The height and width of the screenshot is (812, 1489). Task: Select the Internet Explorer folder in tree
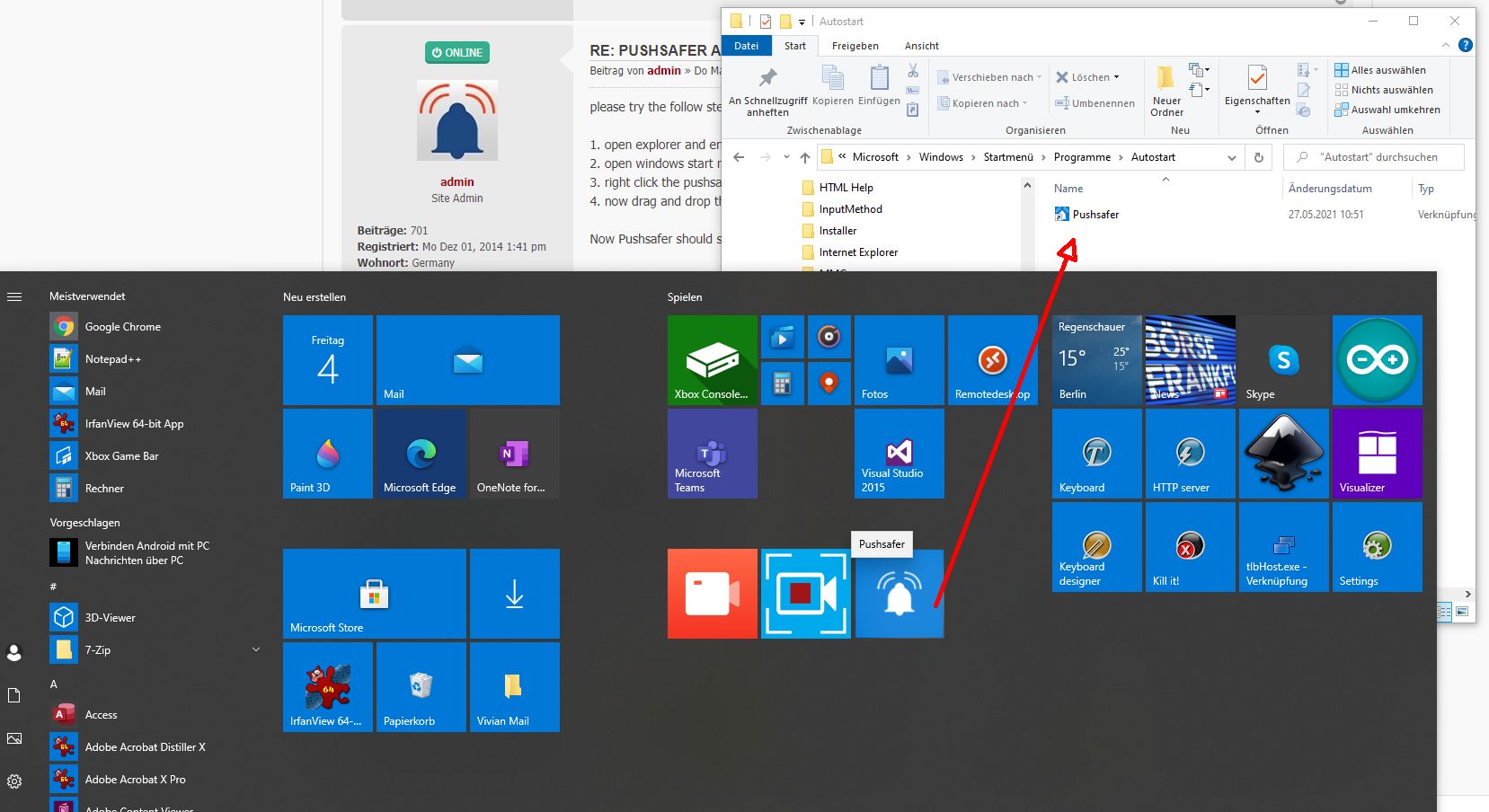pyautogui.click(x=858, y=252)
